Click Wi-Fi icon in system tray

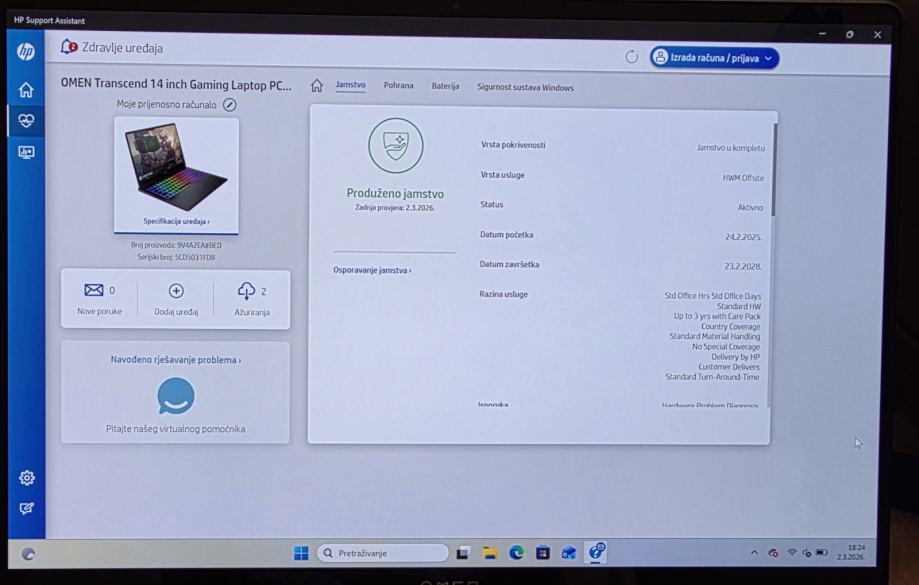point(792,552)
